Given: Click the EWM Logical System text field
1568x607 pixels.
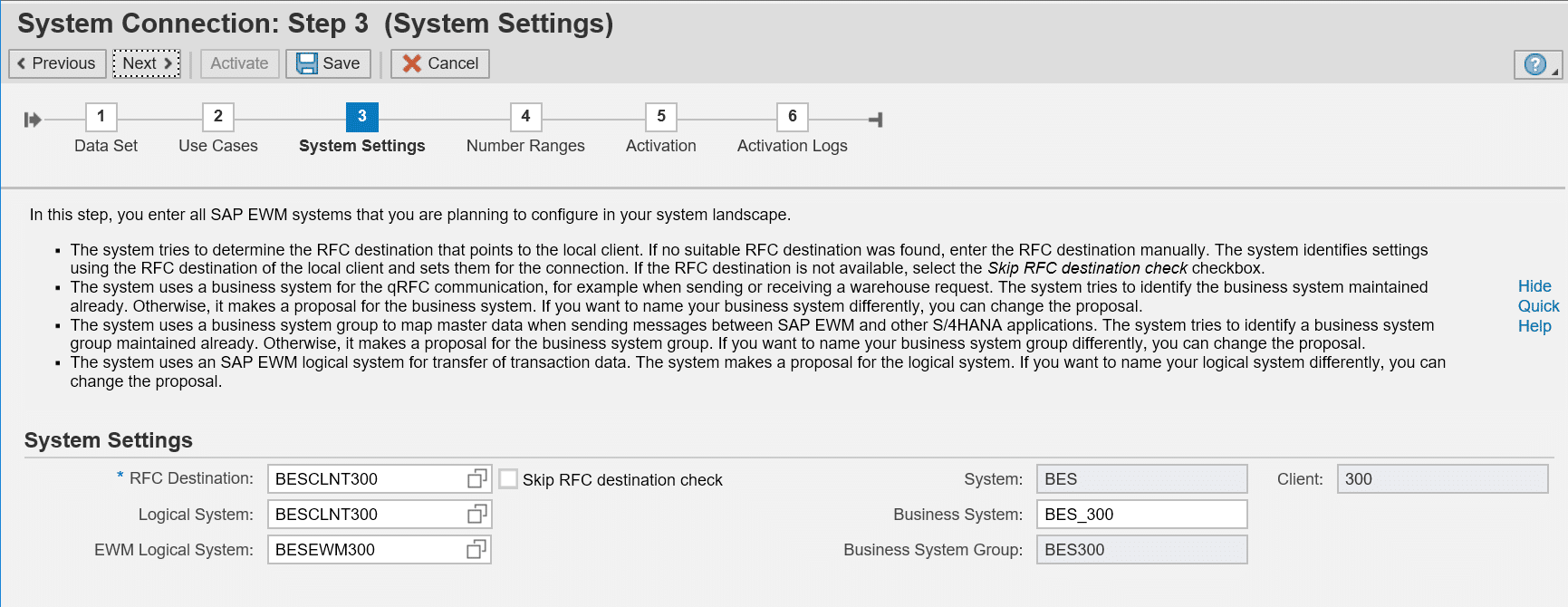Looking at the screenshot, I should click(366, 550).
